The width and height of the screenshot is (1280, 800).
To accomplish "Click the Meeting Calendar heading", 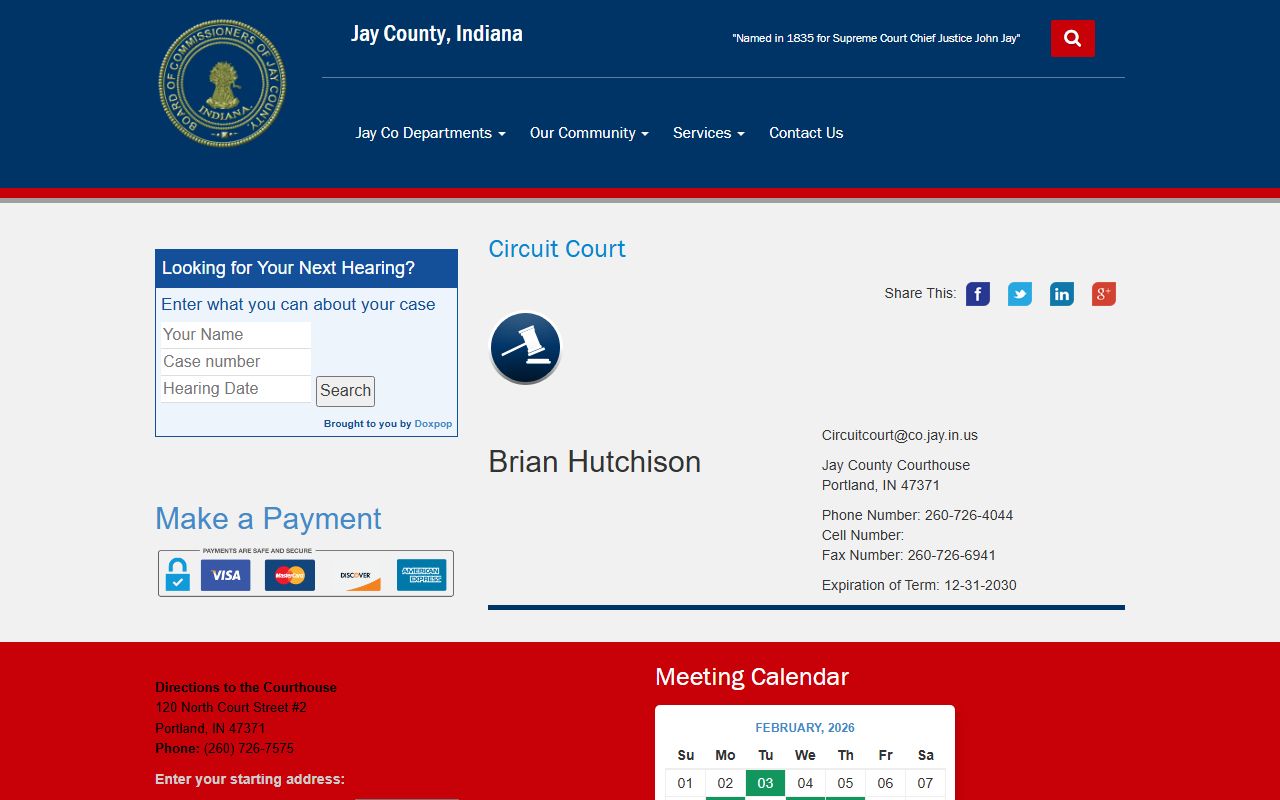I will point(752,677).
